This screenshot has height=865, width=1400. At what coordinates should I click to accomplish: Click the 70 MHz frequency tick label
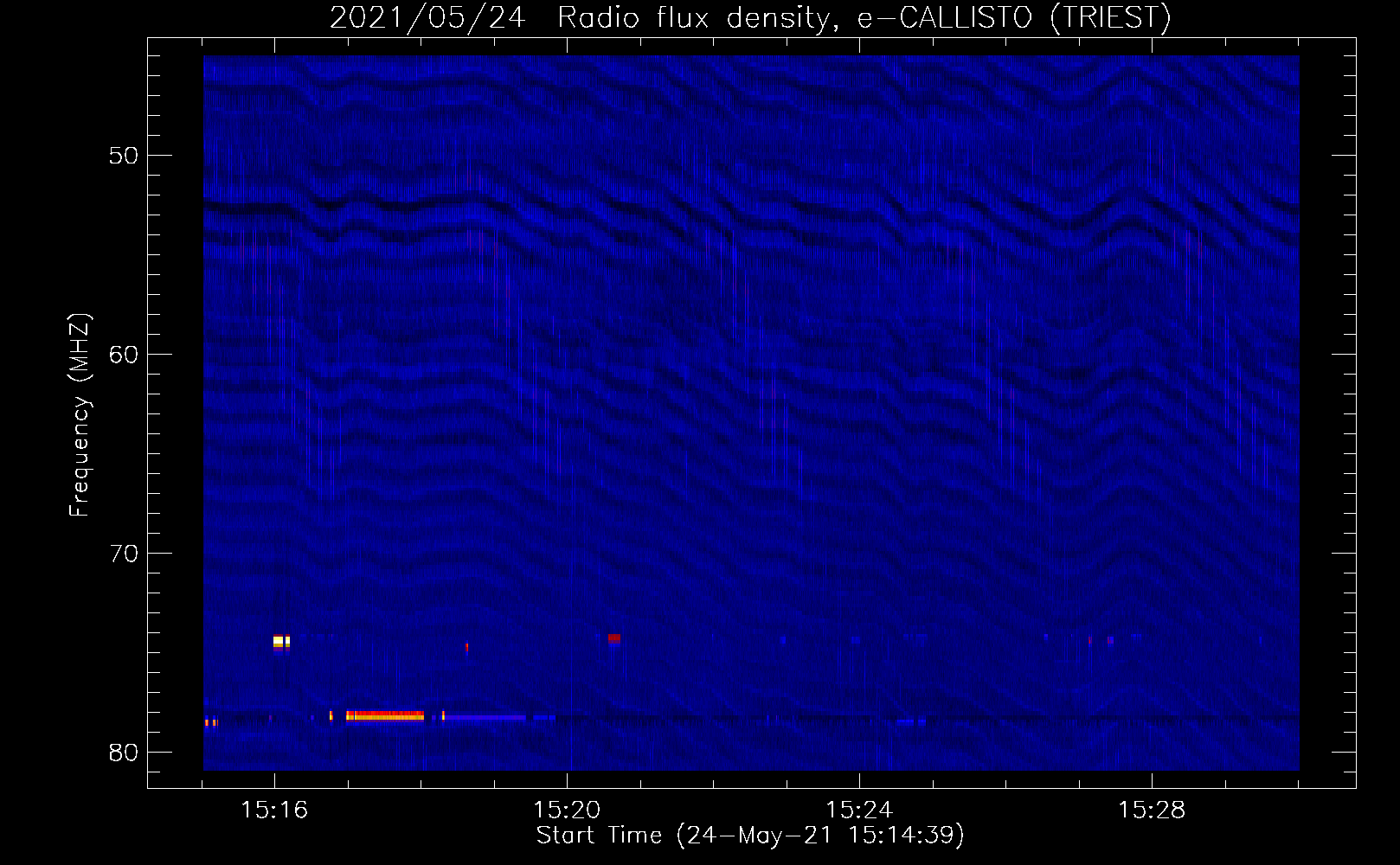(x=124, y=554)
